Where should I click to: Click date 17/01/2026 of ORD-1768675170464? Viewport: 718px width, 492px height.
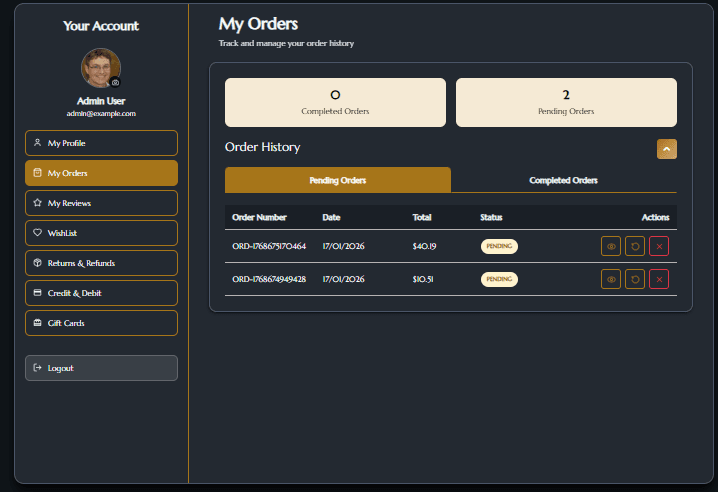click(x=343, y=246)
